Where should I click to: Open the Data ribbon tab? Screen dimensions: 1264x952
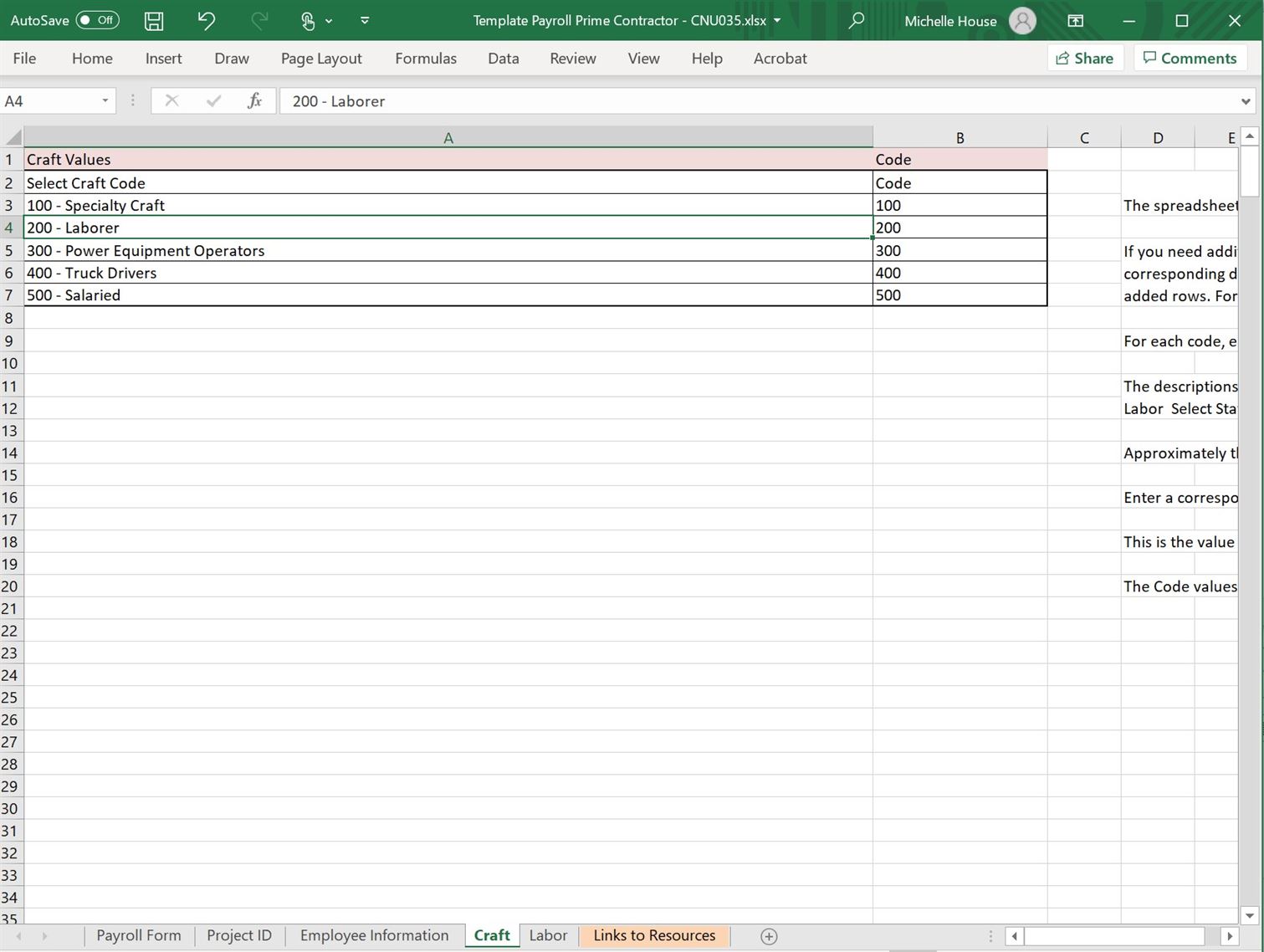click(504, 59)
